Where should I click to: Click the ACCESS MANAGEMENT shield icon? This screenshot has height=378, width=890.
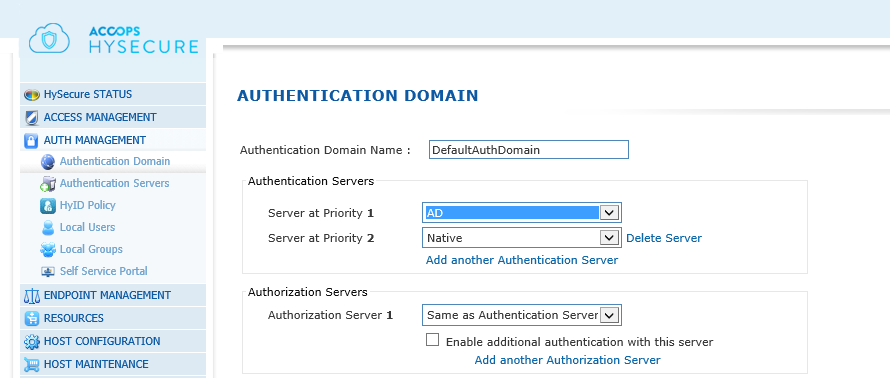pos(32,117)
